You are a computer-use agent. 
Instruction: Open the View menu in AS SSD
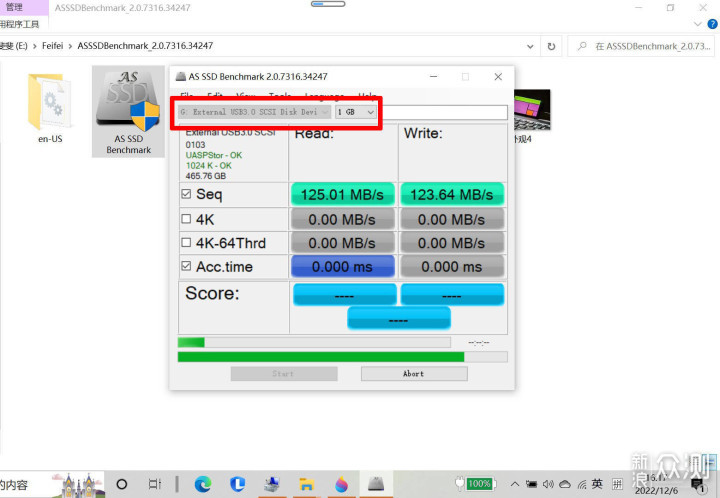246,96
